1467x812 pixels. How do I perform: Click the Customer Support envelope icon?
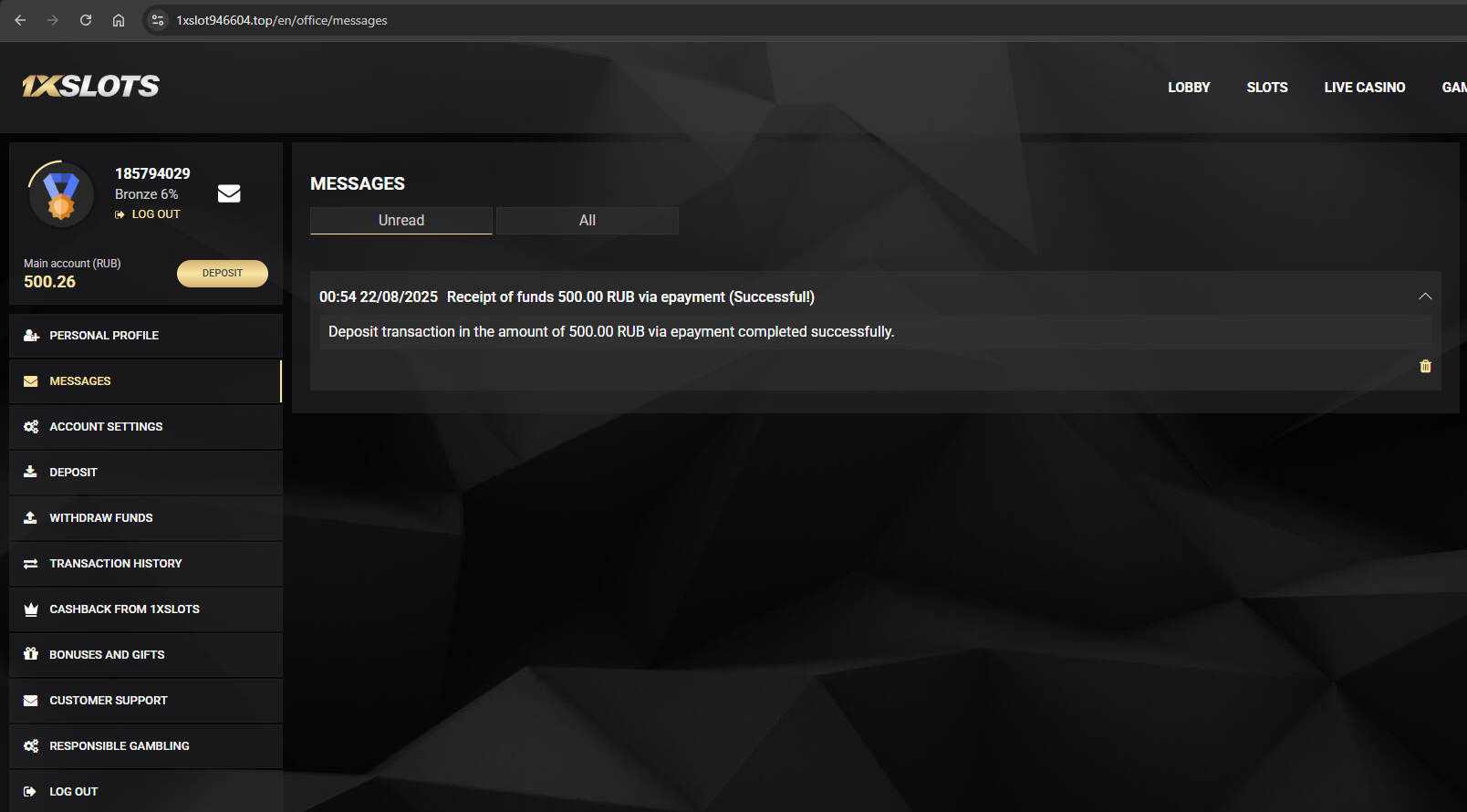[x=31, y=701]
